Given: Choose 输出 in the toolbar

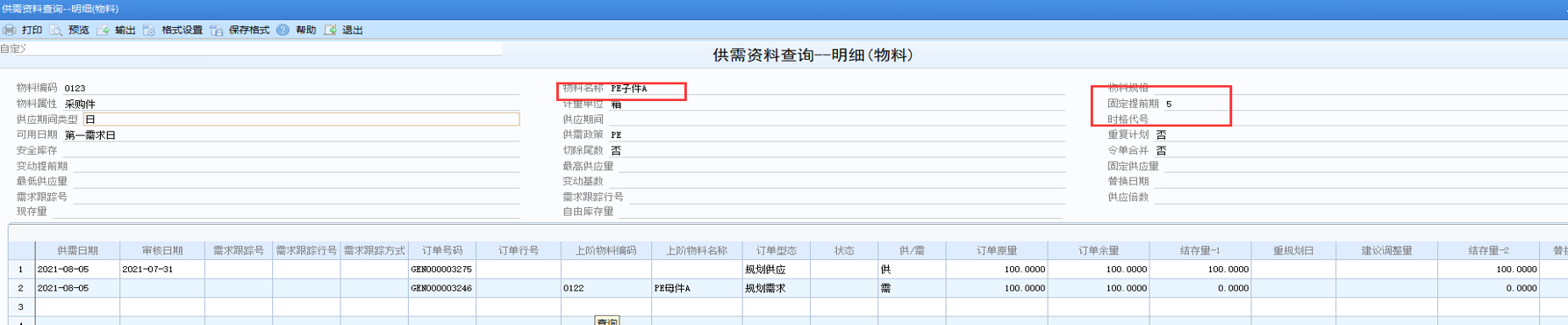Looking at the screenshot, I should pyautogui.click(x=125, y=30).
